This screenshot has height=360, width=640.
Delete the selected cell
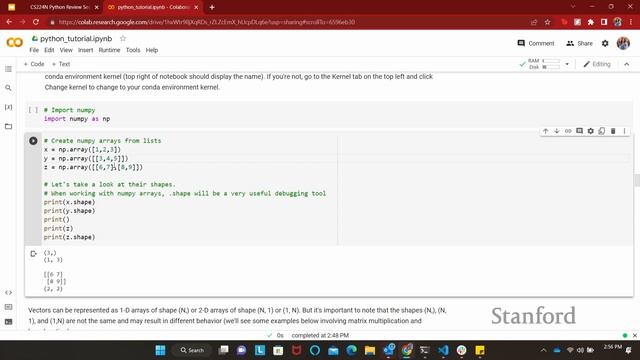pyautogui.click(x=613, y=131)
